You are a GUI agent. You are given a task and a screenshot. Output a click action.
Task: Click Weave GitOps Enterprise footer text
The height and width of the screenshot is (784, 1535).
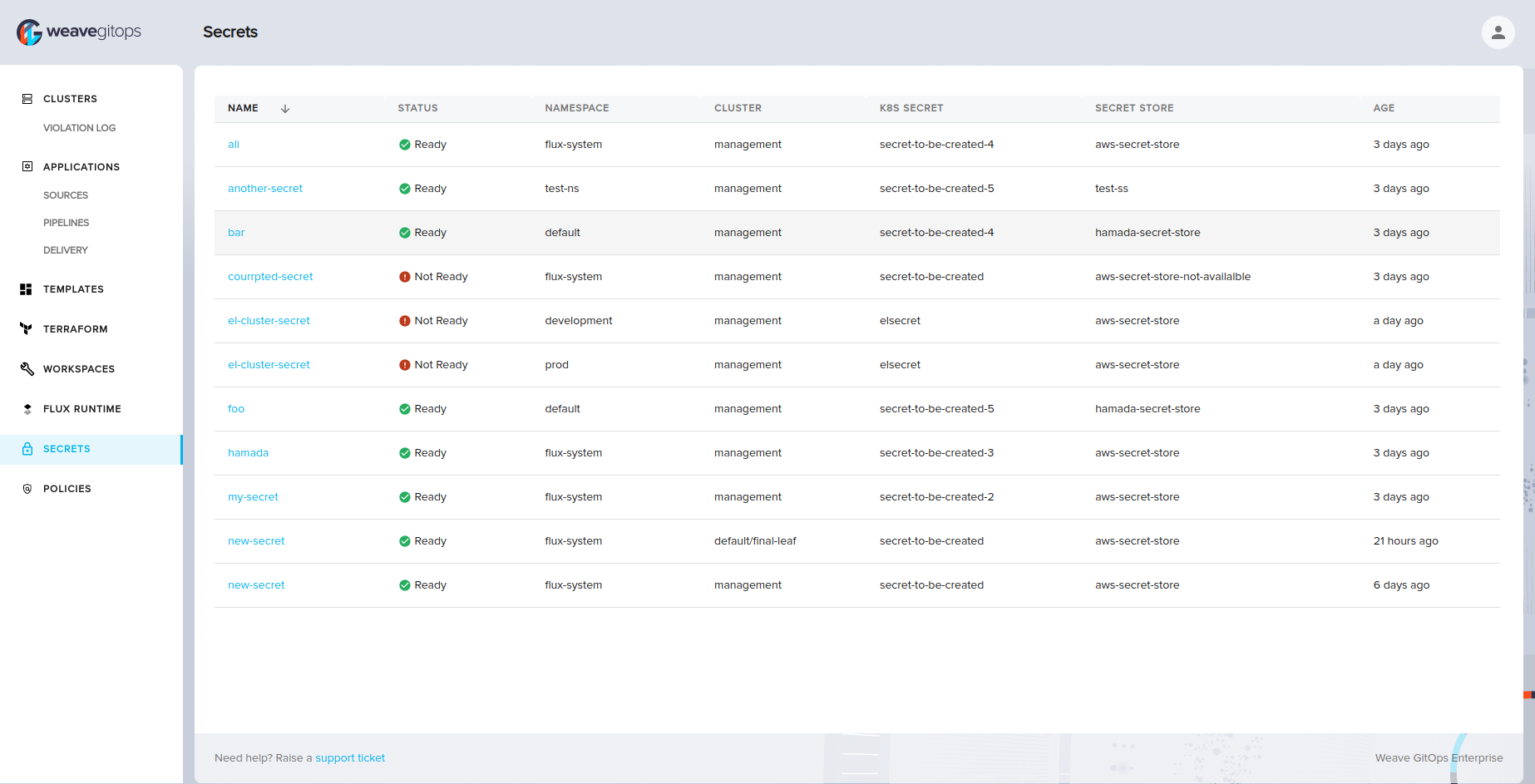pos(1439,758)
